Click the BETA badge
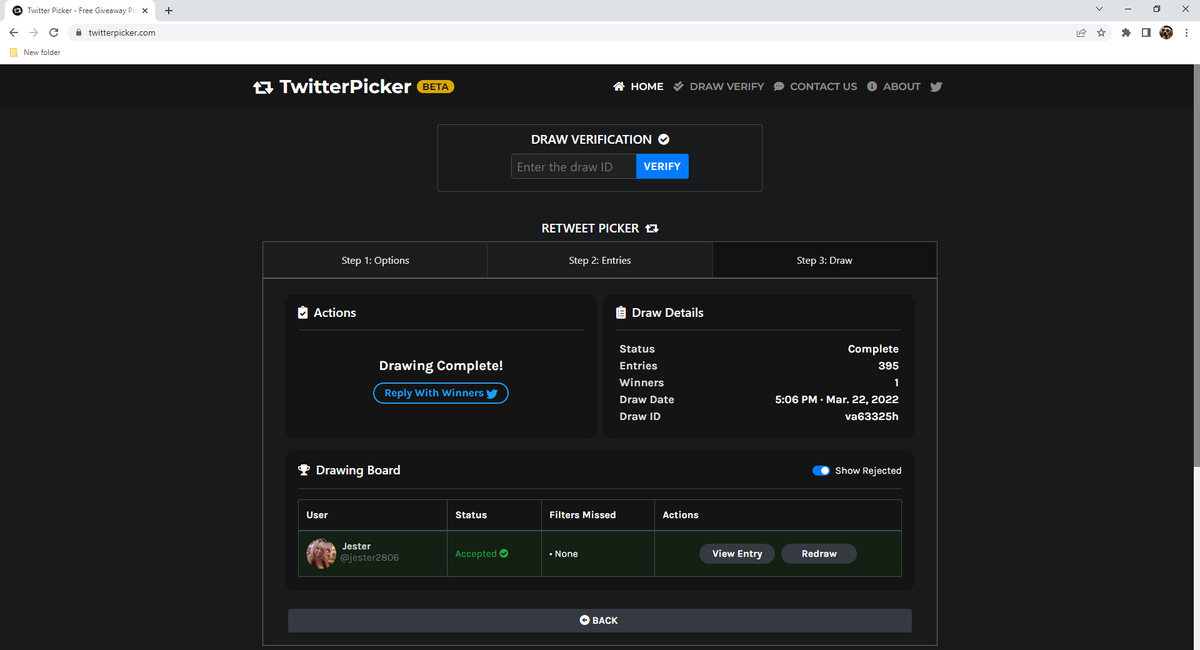Image resolution: width=1200 pixels, height=650 pixels. (435, 87)
